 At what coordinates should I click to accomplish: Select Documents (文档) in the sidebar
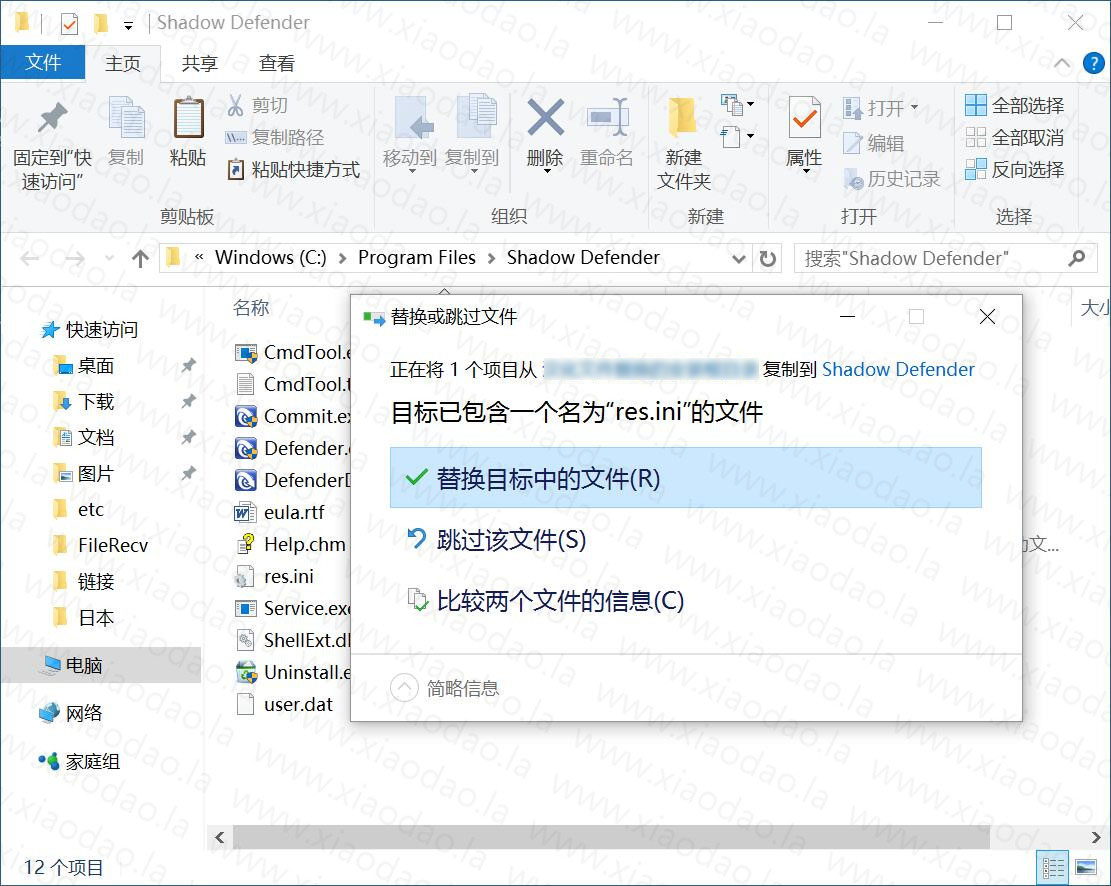84,437
